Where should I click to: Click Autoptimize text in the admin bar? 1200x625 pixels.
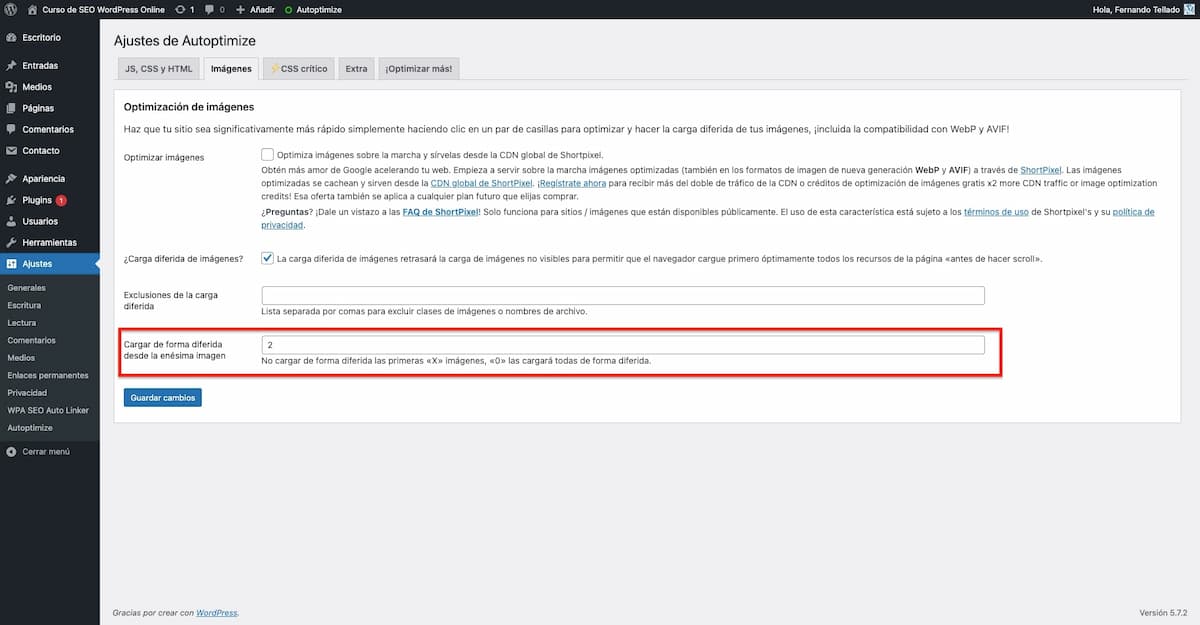(319, 9)
